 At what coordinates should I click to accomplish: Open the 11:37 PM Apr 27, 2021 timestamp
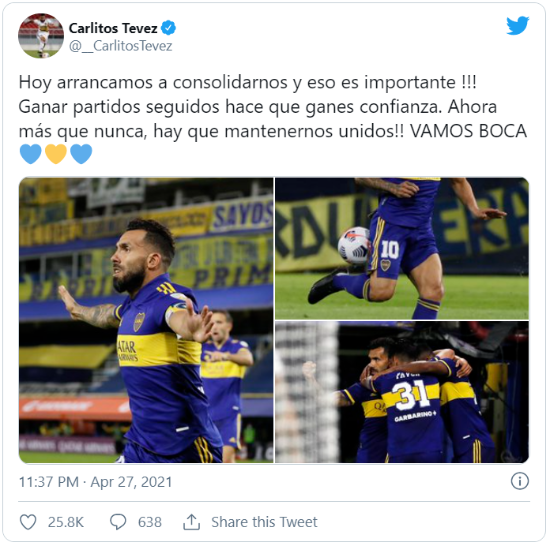[x=95, y=482]
